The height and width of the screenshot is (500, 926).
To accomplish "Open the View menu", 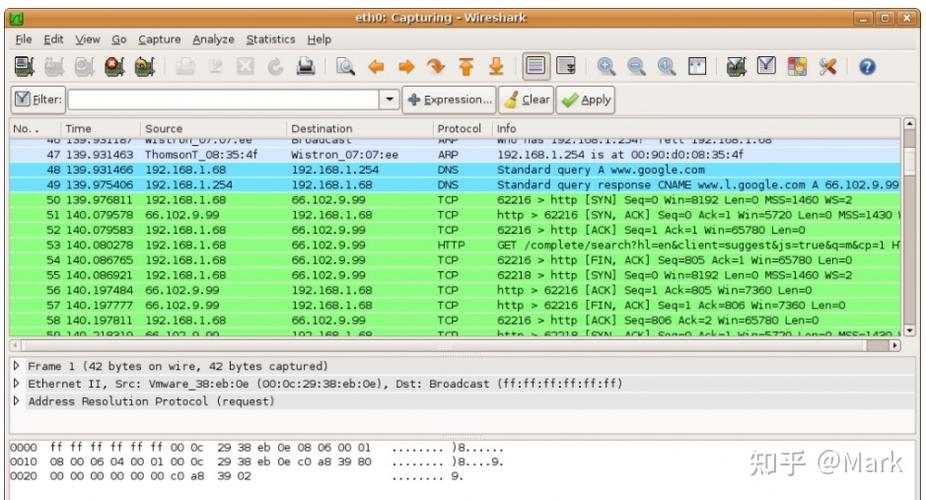I will [87, 40].
